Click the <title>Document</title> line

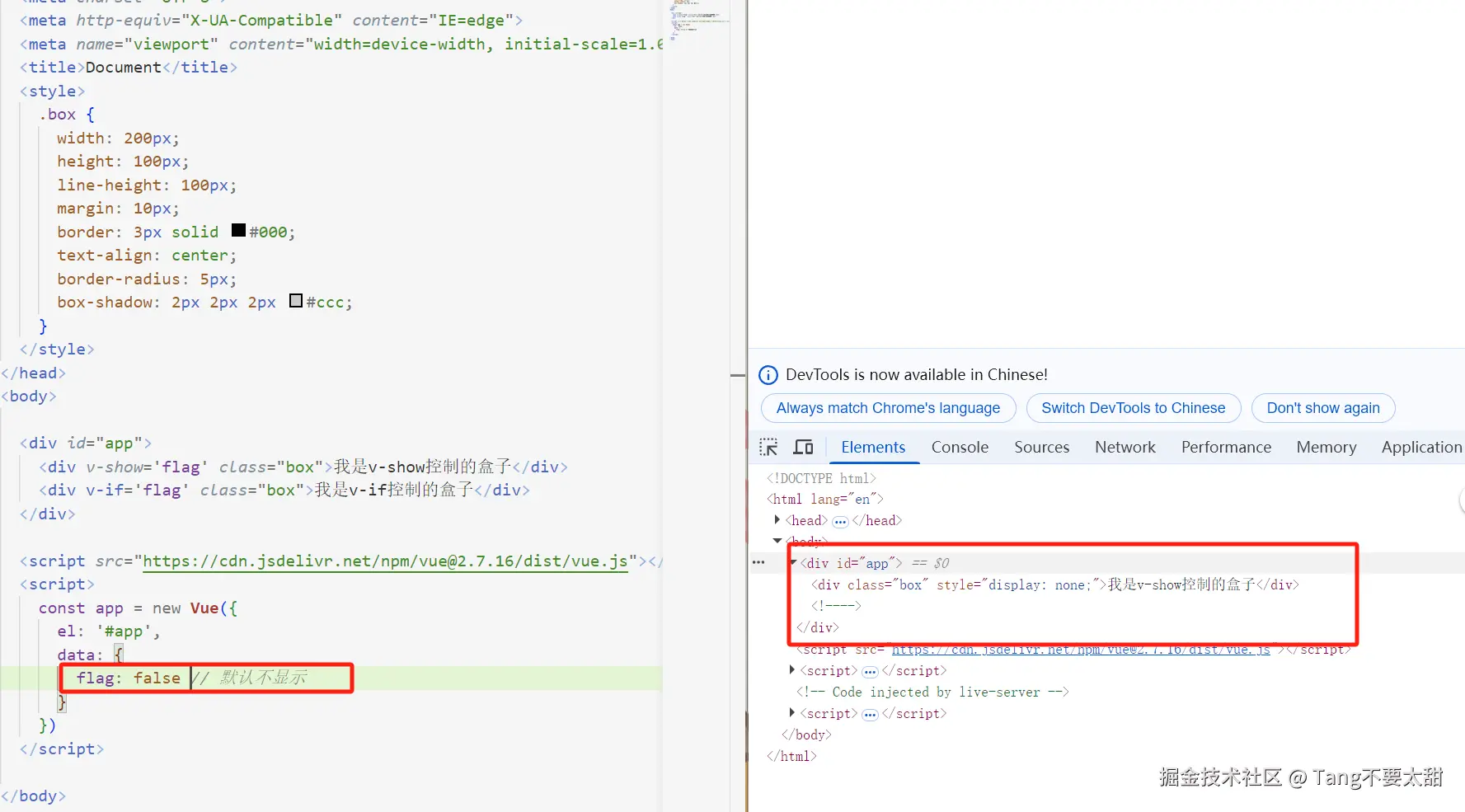point(129,68)
